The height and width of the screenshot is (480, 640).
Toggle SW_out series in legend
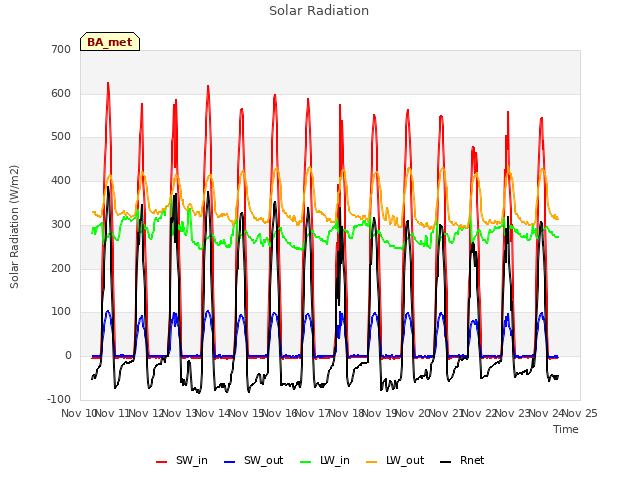253,460
